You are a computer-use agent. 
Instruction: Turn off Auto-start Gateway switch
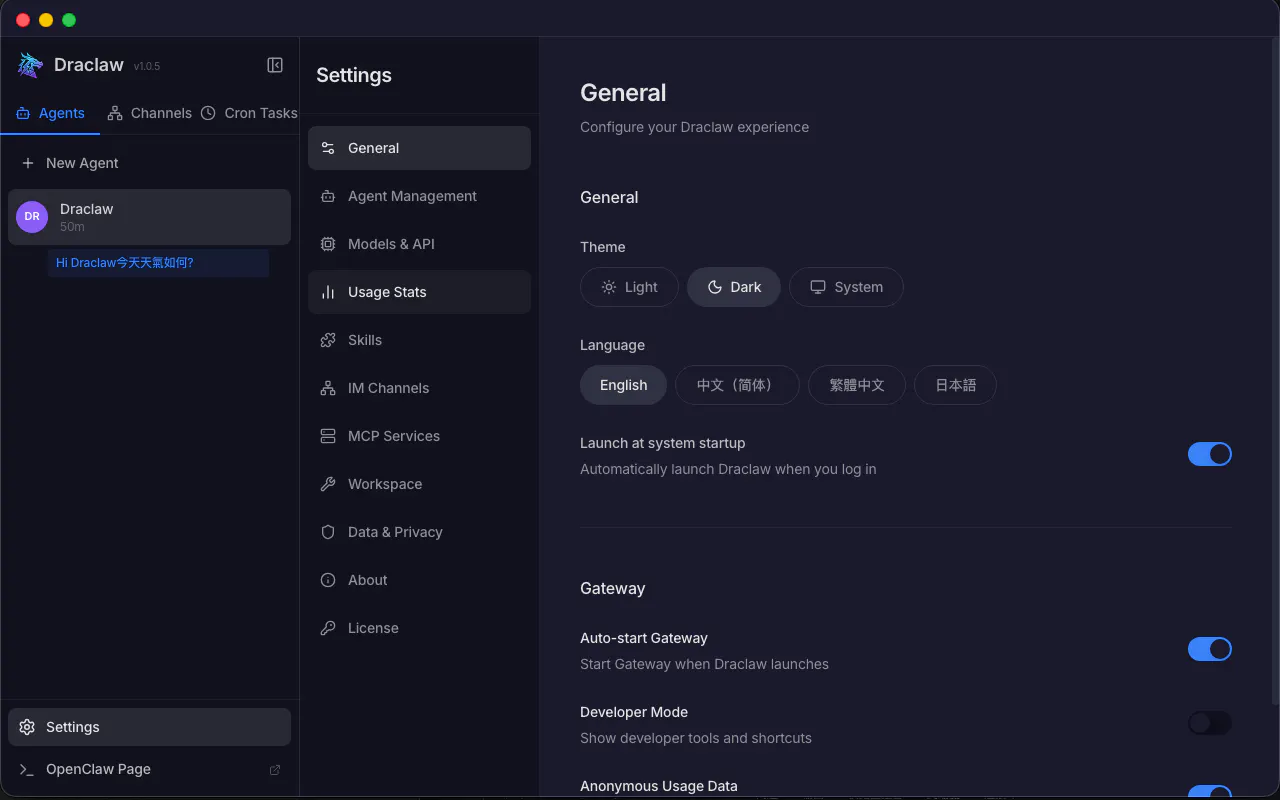[x=1210, y=649]
